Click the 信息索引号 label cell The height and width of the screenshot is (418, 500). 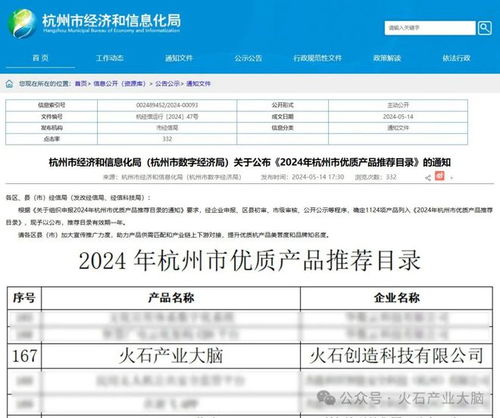tap(52, 105)
